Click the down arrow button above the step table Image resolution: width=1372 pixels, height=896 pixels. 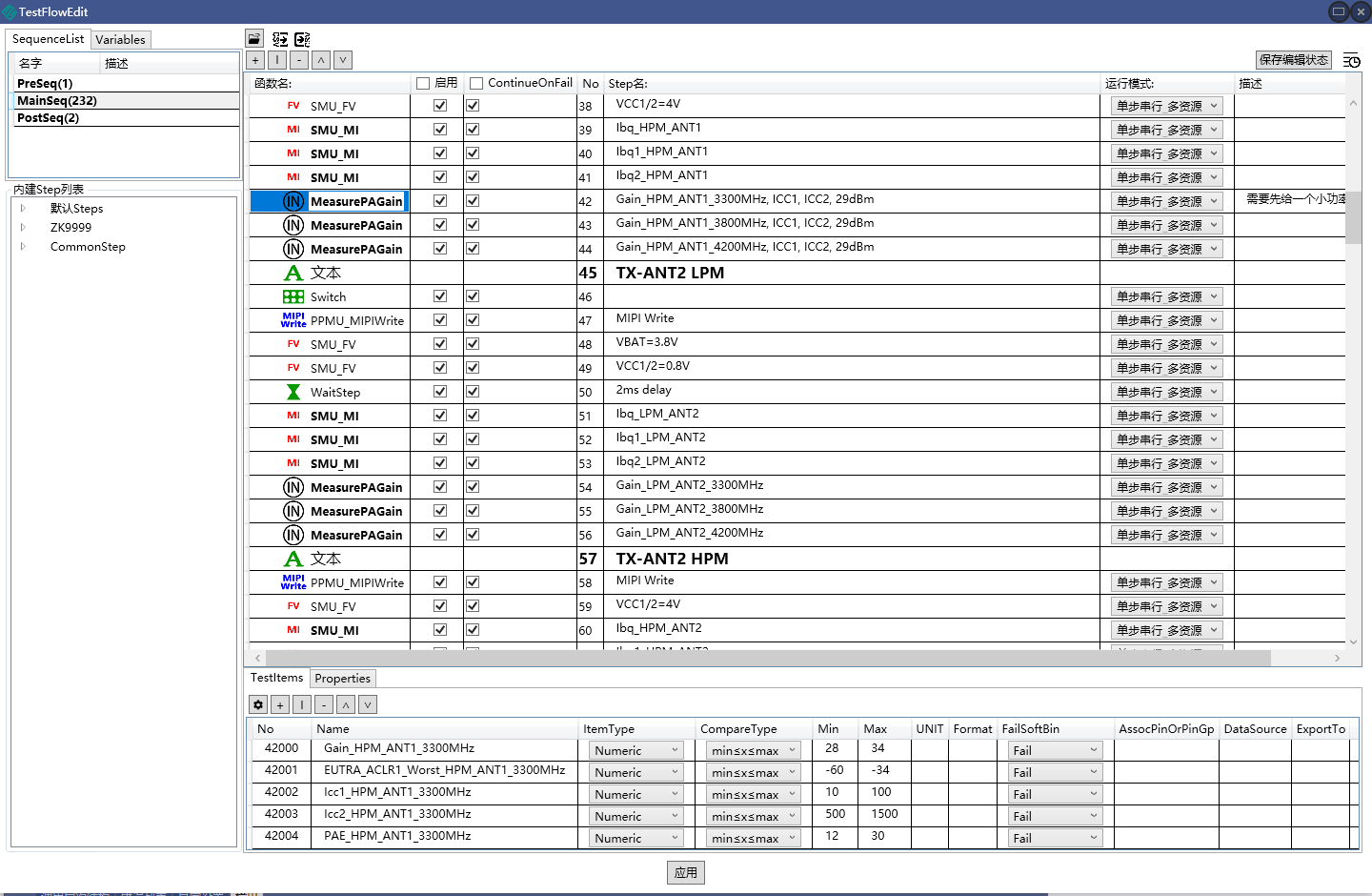pyautogui.click(x=343, y=60)
